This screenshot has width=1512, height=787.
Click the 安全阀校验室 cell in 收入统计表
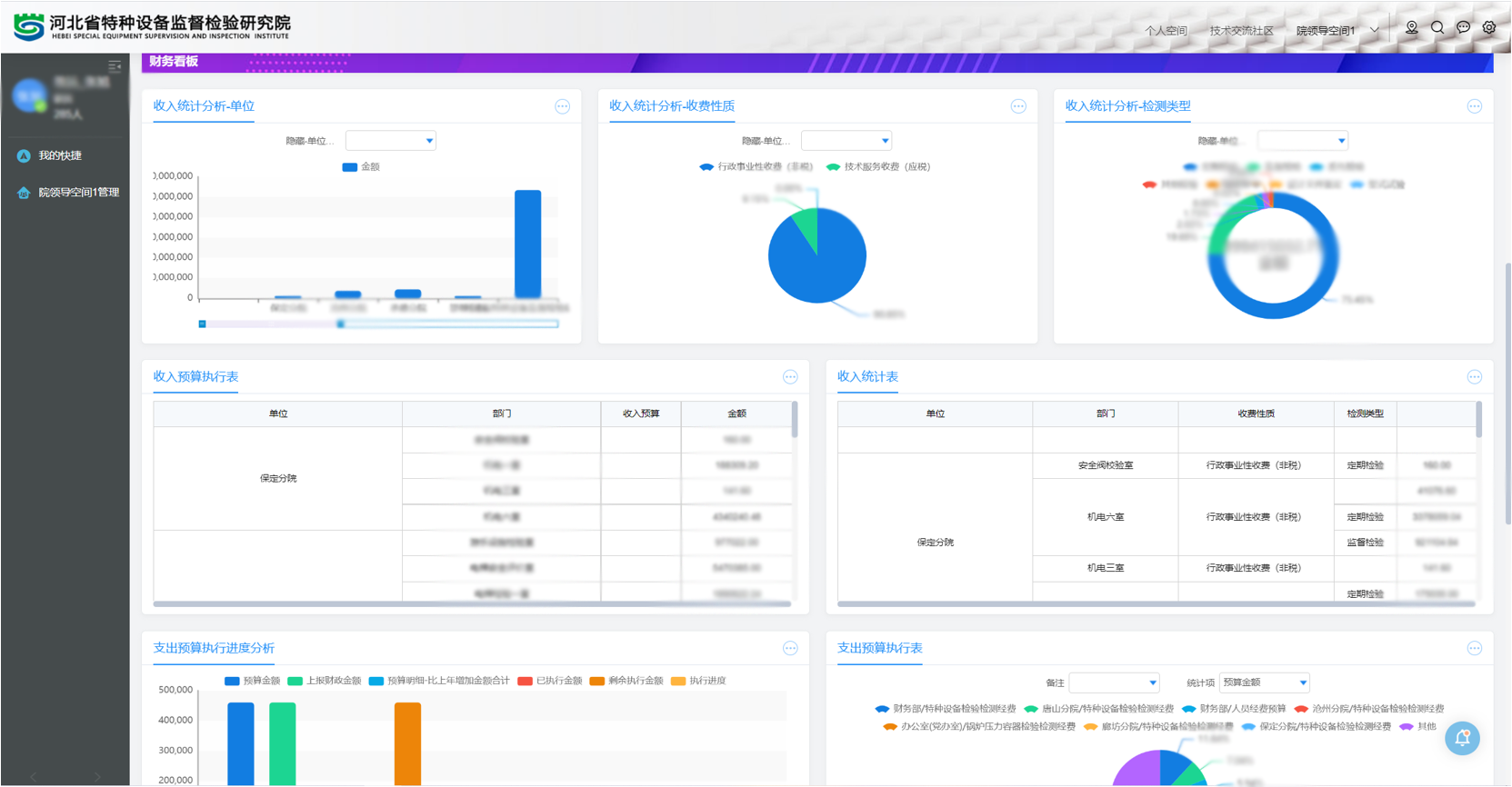1106,465
